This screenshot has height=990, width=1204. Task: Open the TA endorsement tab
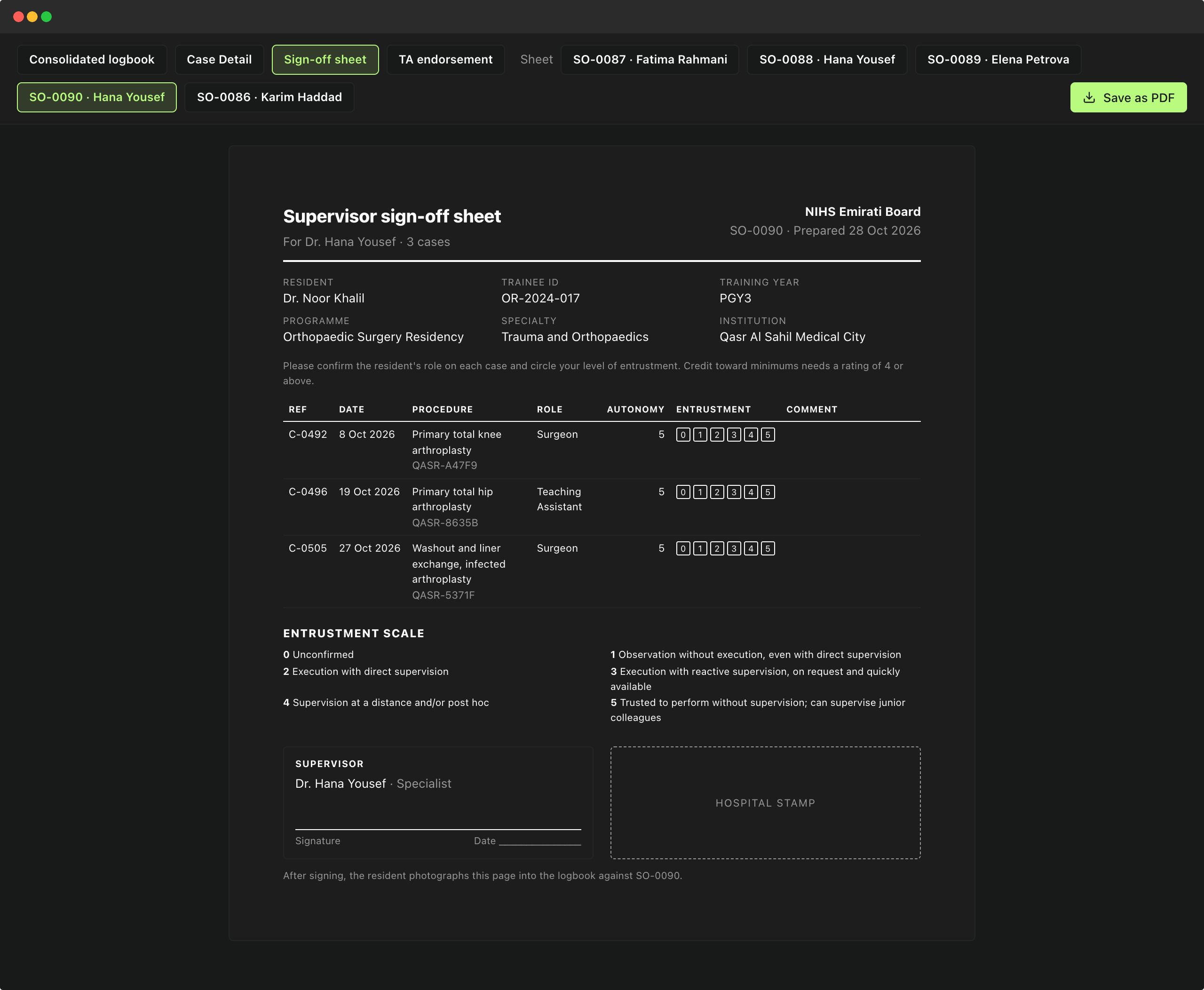point(445,59)
